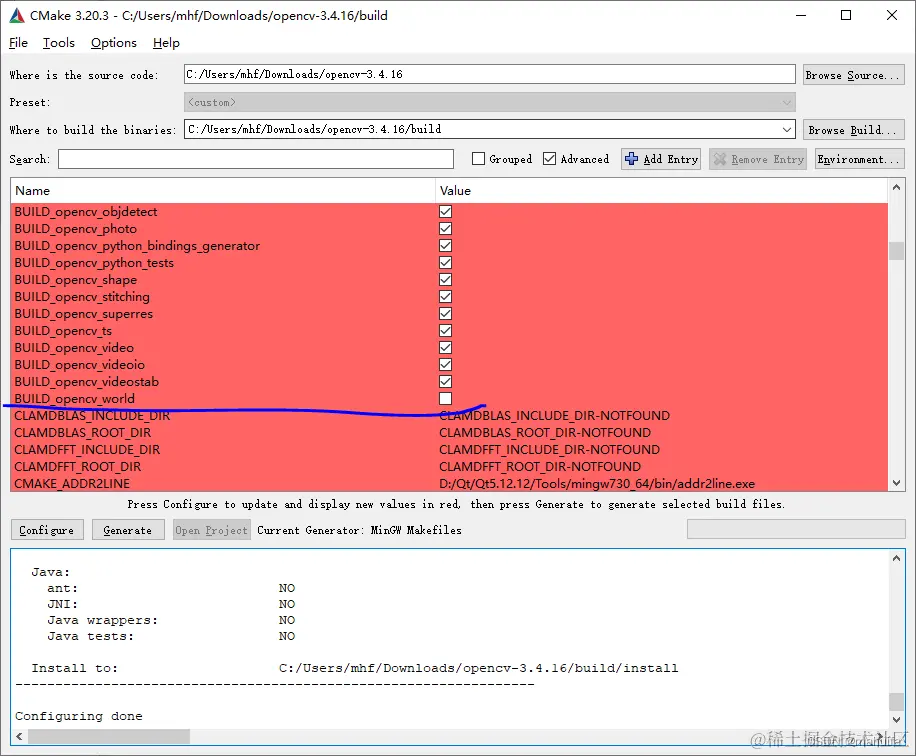Select the CLAMDFFT_INCLUDE_DIR entry name
This screenshot has height=756, width=916.
click(x=87, y=449)
